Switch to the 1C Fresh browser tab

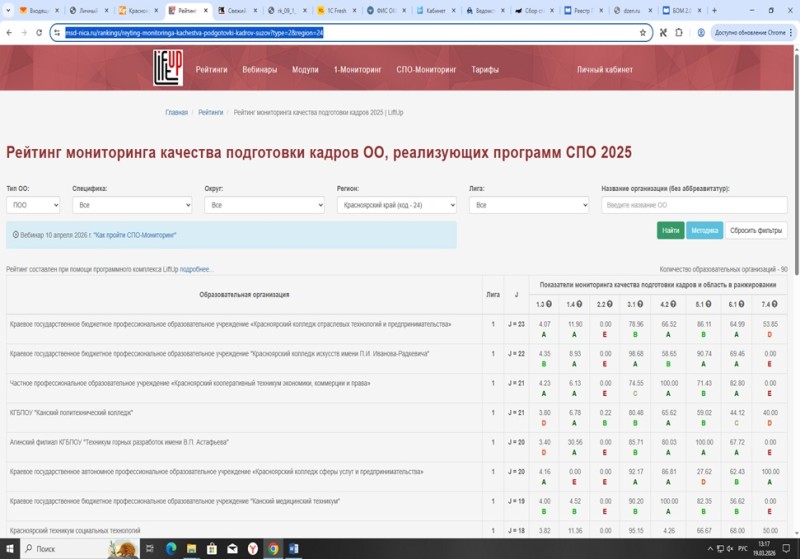pos(333,10)
